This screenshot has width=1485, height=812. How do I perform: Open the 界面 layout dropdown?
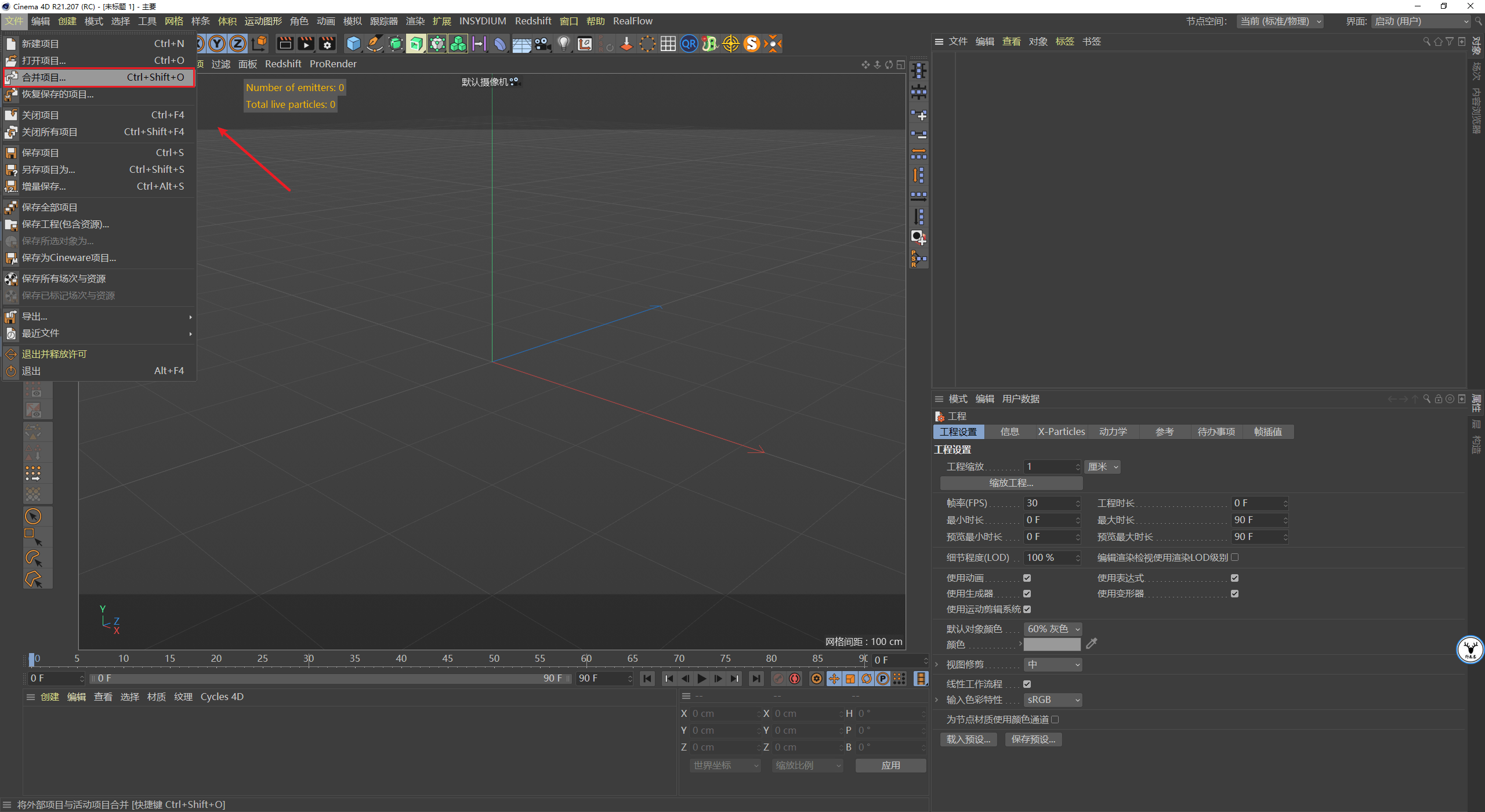[1421, 21]
